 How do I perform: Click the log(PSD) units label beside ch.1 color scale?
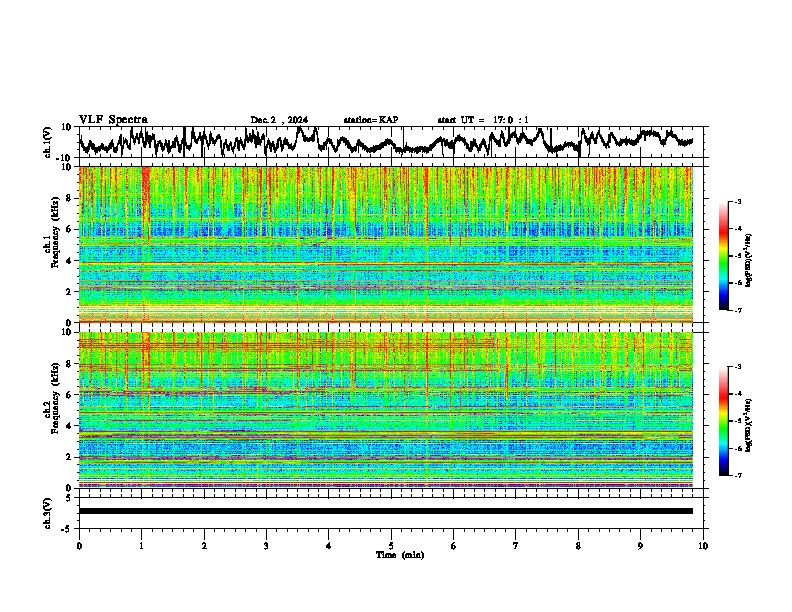click(748, 261)
